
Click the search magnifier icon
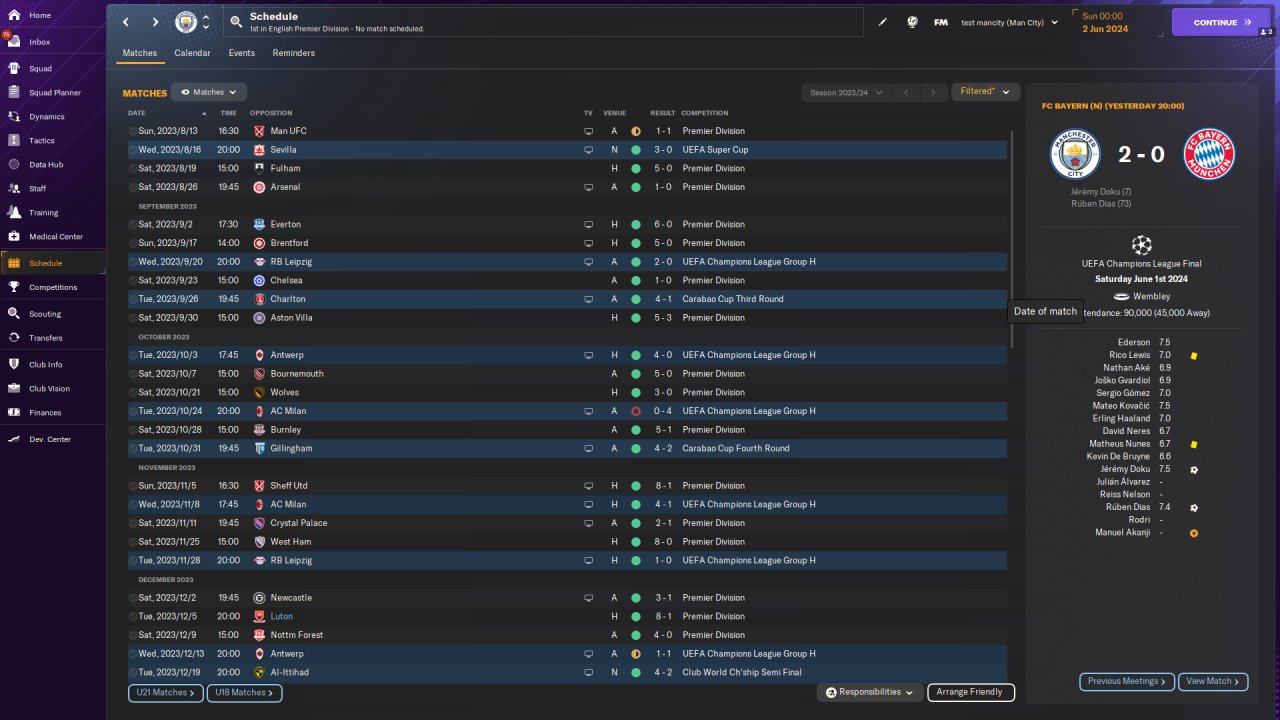pos(236,22)
